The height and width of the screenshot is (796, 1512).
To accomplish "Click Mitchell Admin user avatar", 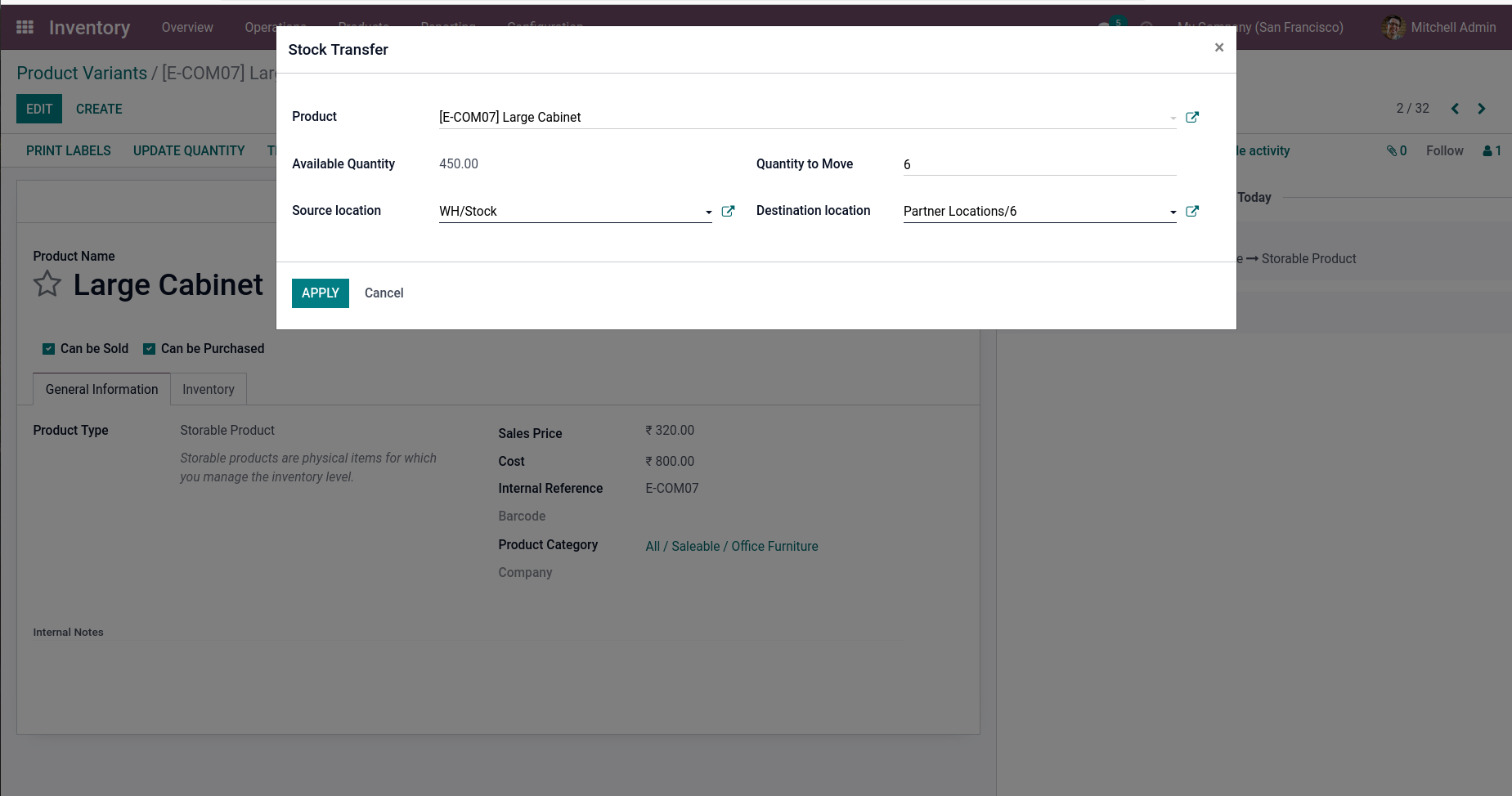I will click(x=1393, y=27).
